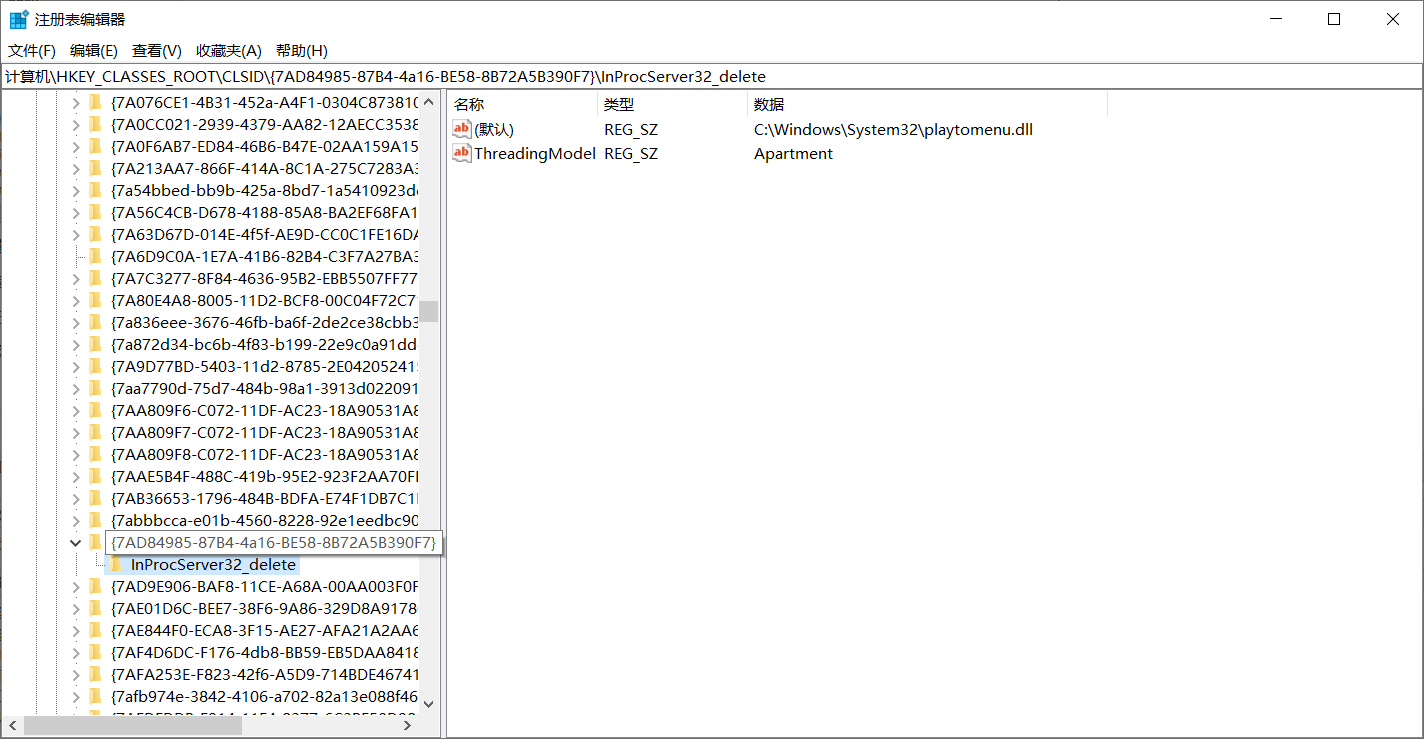Click the registry path address bar
This screenshot has width=1424, height=739.
(712, 76)
